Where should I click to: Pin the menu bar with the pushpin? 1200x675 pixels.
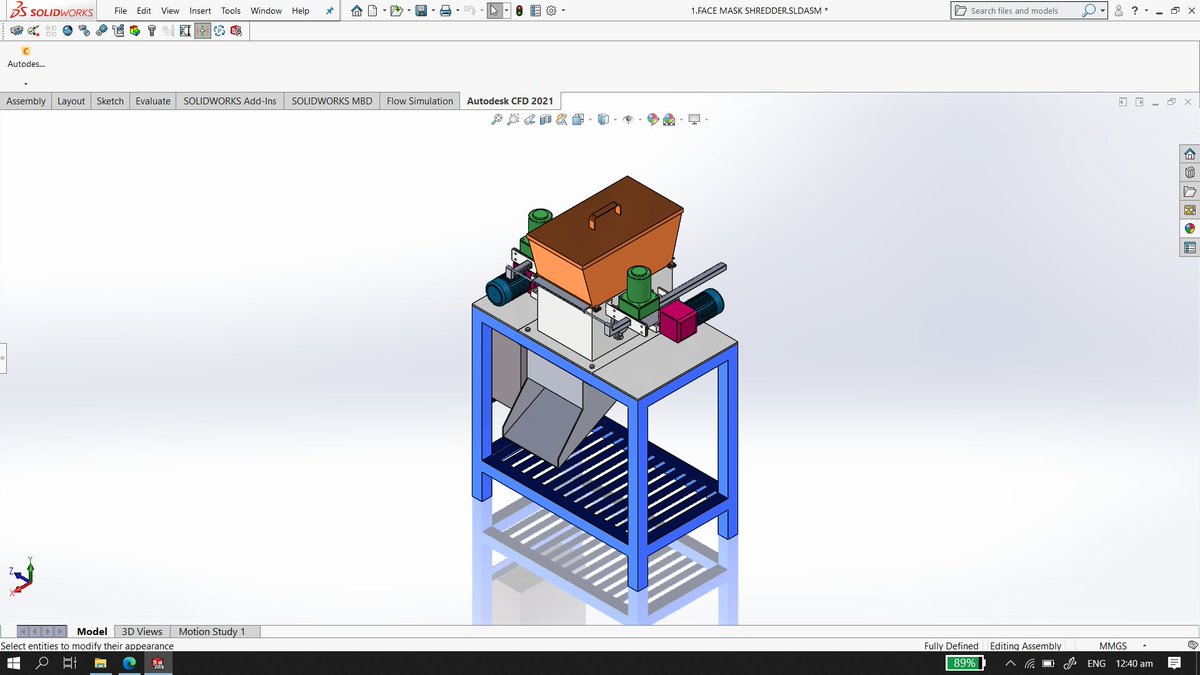330,11
